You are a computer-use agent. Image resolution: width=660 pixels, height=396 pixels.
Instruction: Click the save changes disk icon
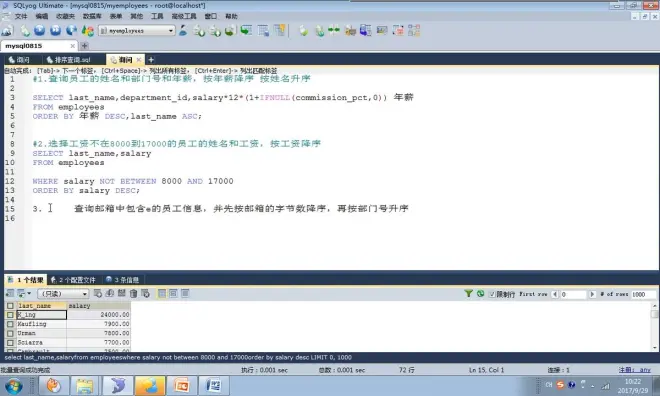coord(122,294)
